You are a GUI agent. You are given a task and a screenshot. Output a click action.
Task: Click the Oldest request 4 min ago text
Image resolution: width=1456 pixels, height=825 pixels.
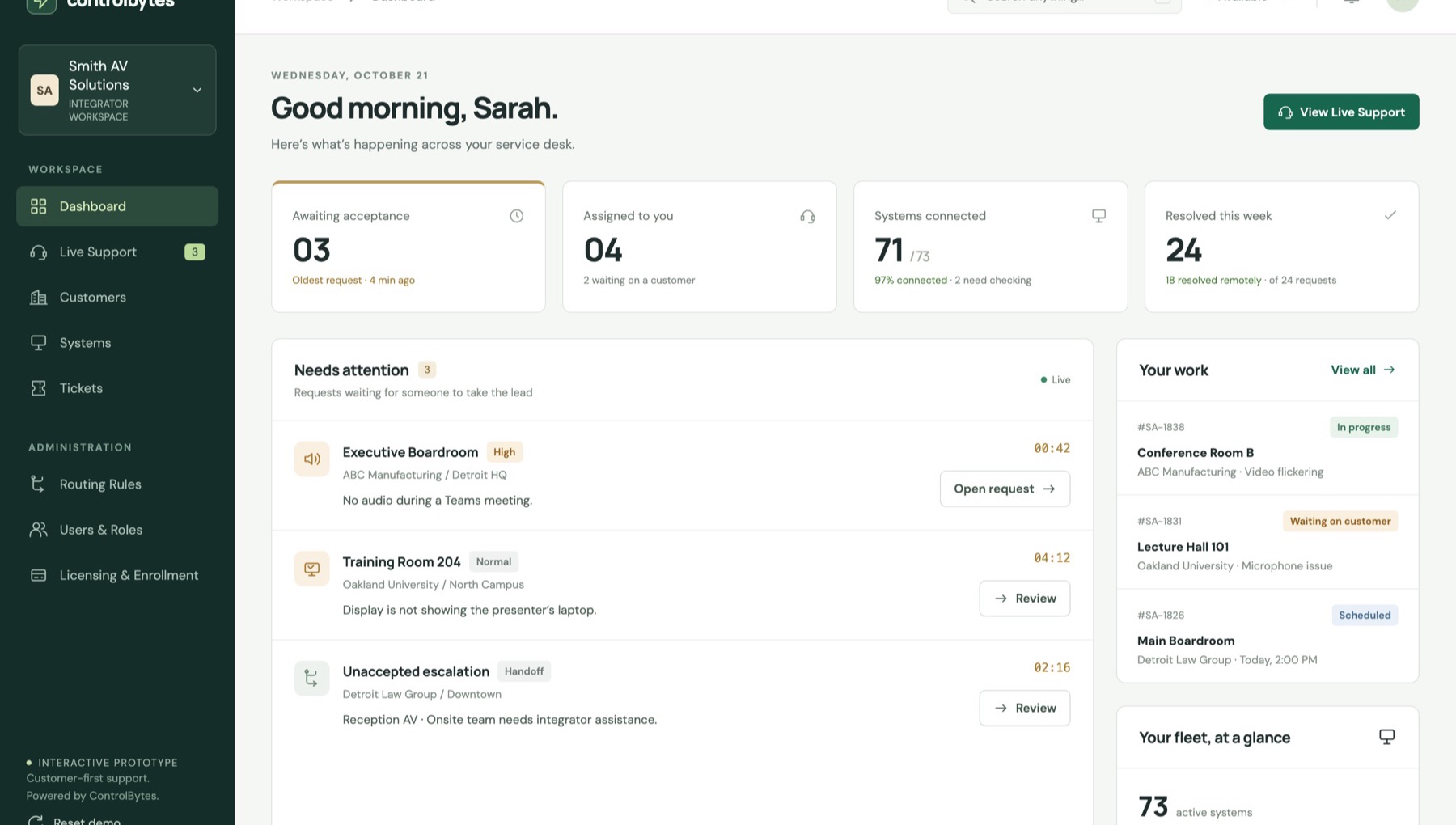coord(353,280)
